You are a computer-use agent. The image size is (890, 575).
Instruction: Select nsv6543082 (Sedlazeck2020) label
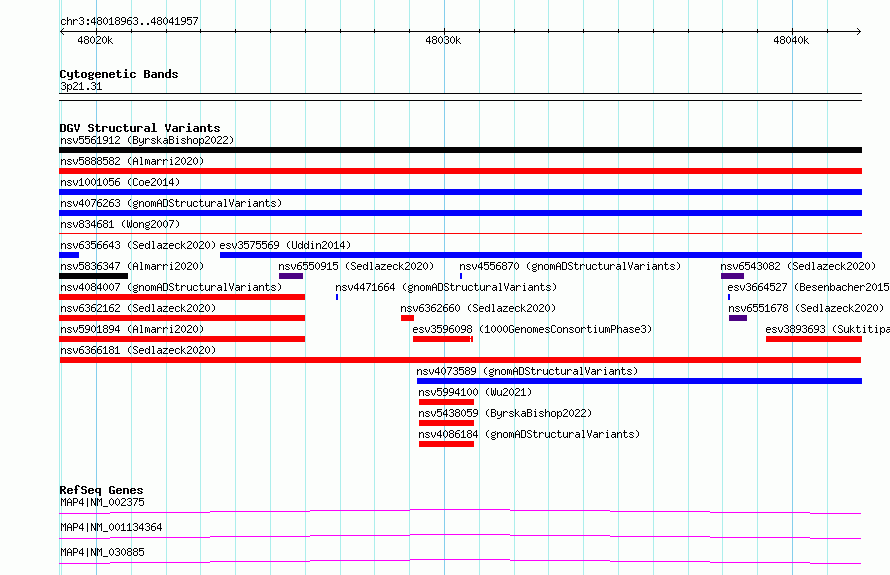(x=798, y=266)
